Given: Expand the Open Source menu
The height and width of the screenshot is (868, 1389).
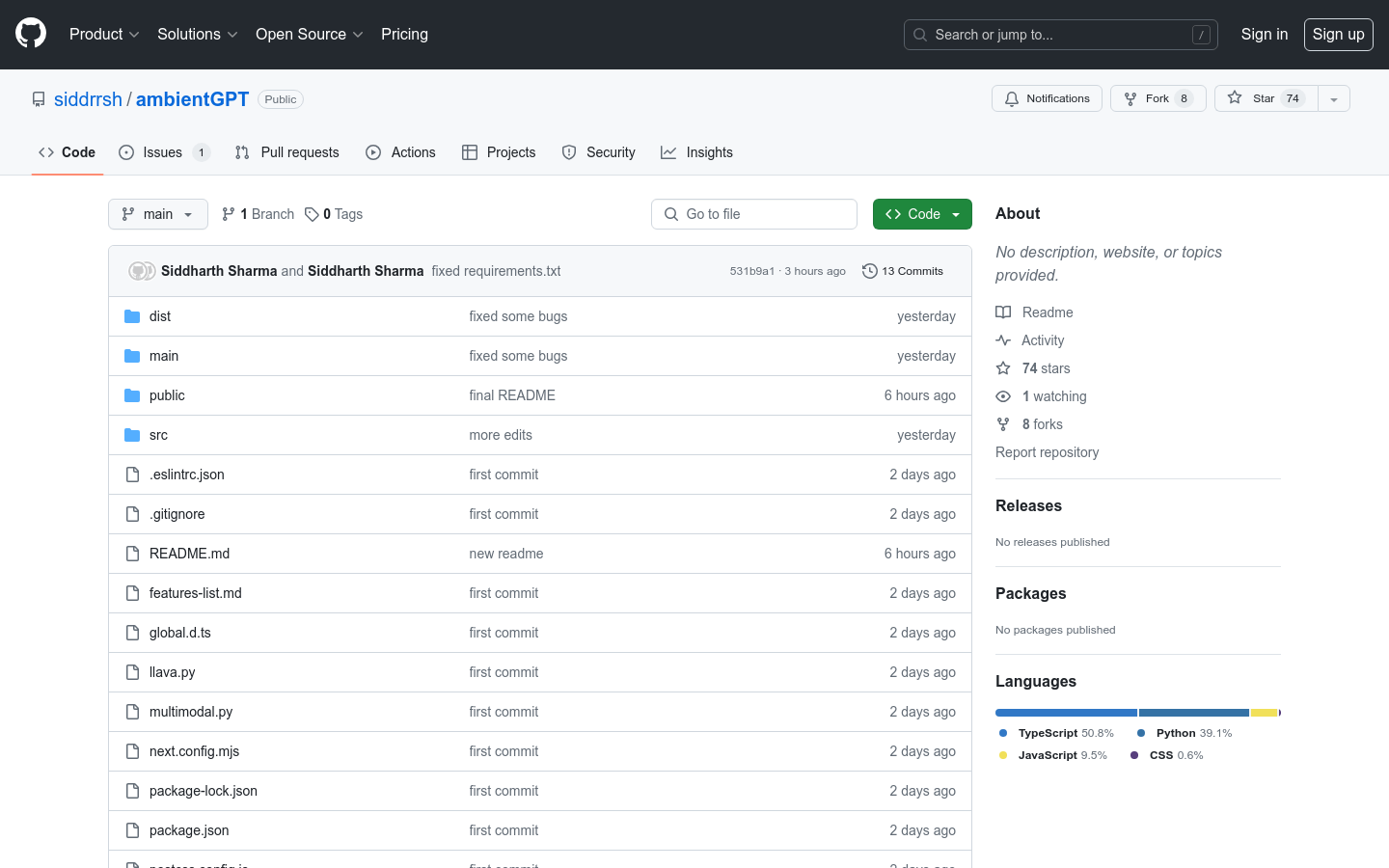Looking at the screenshot, I should tap(310, 34).
